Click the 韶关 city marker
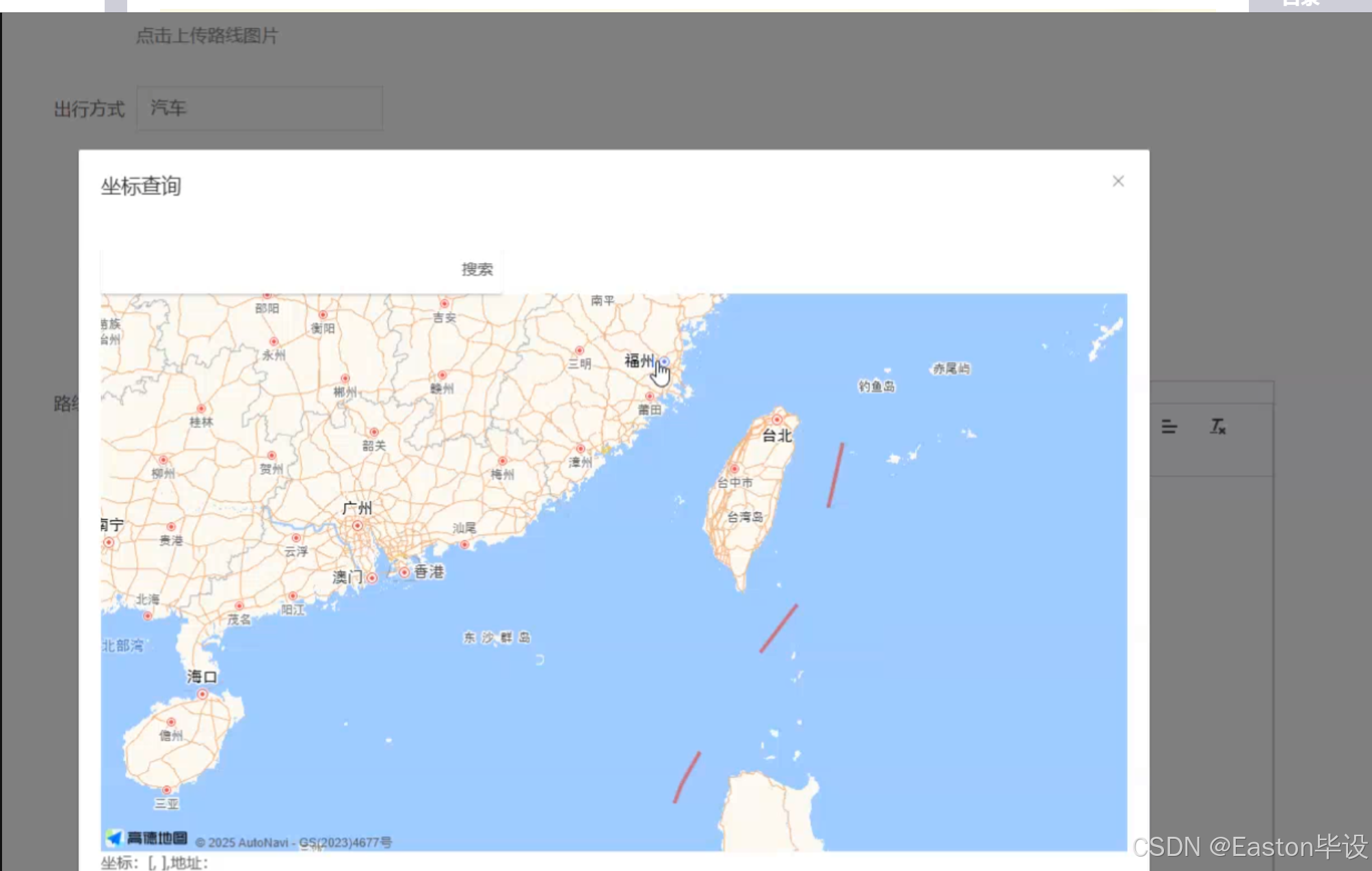 coord(373,432)
